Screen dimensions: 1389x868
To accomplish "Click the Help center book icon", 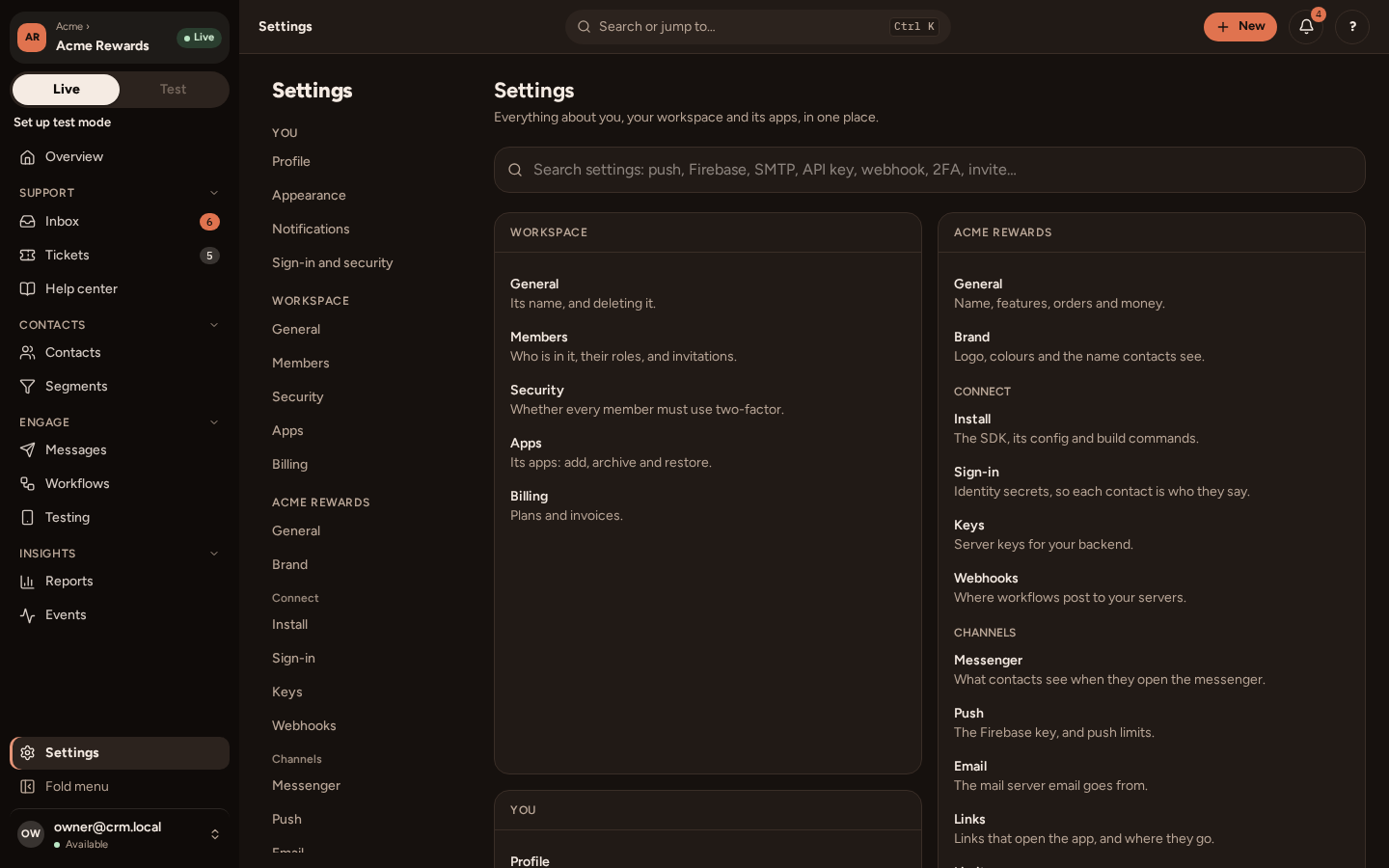I will tap(28, 289).
